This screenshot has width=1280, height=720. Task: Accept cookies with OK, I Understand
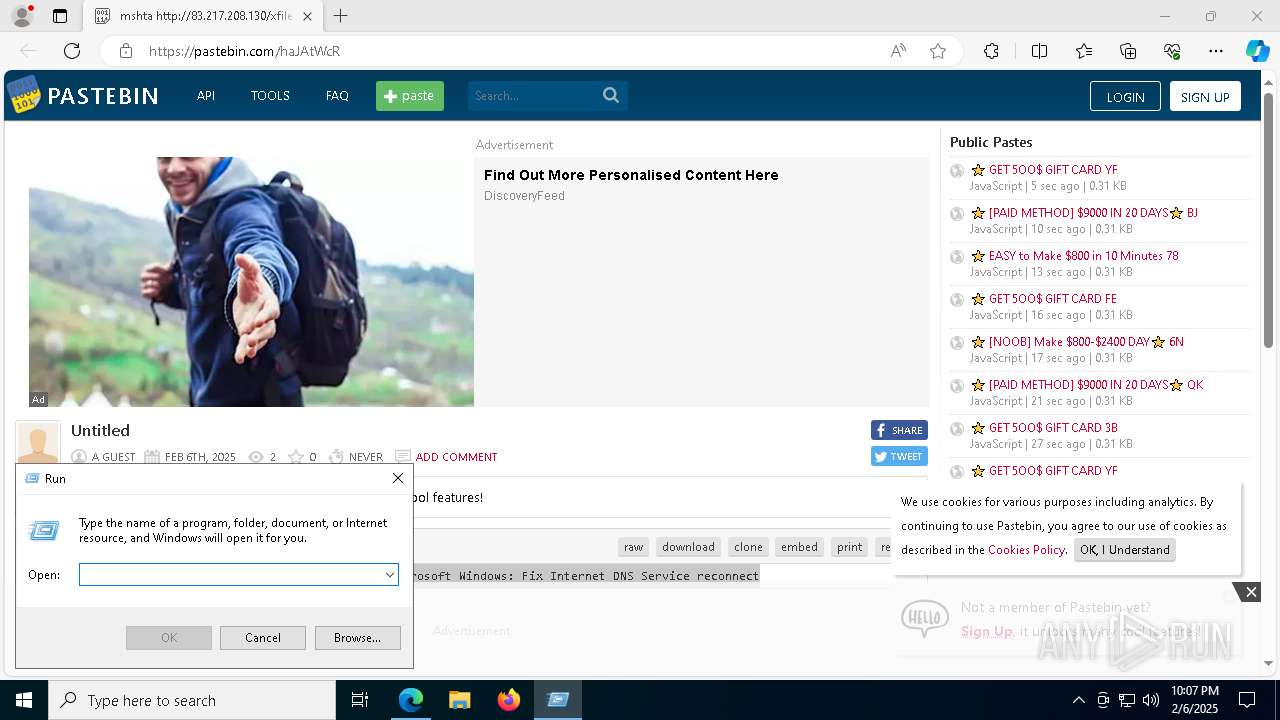[x=1124, y=550]
